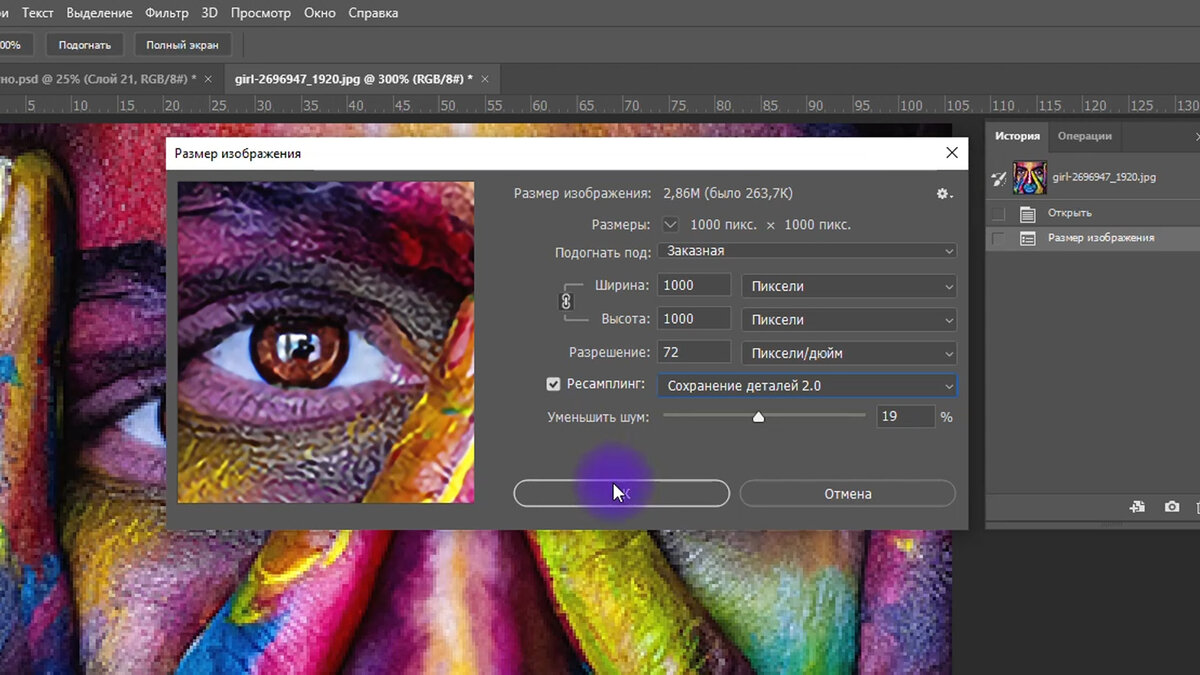This screenshot has width=1200, height=675.
Task: Open the Подогнать под dropdown showing Заказная
Action: click(807, 251)
